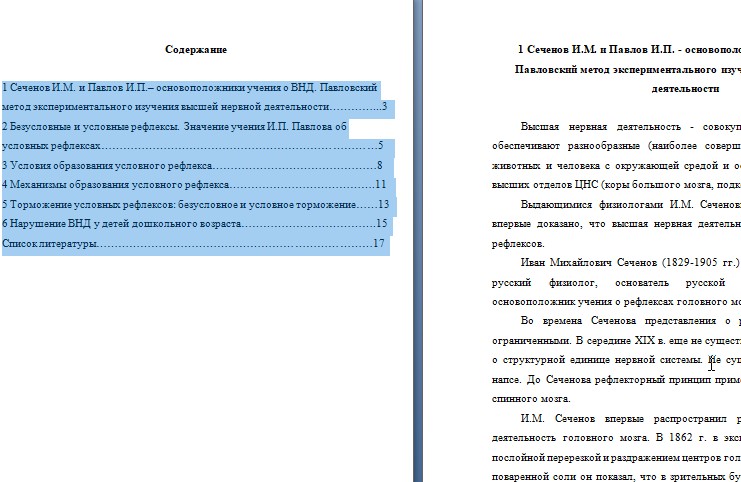The image size is (741, 482).
Task: Click contents entry "3 Условия образования условного рефлекса"
Action: coord(110,165)
